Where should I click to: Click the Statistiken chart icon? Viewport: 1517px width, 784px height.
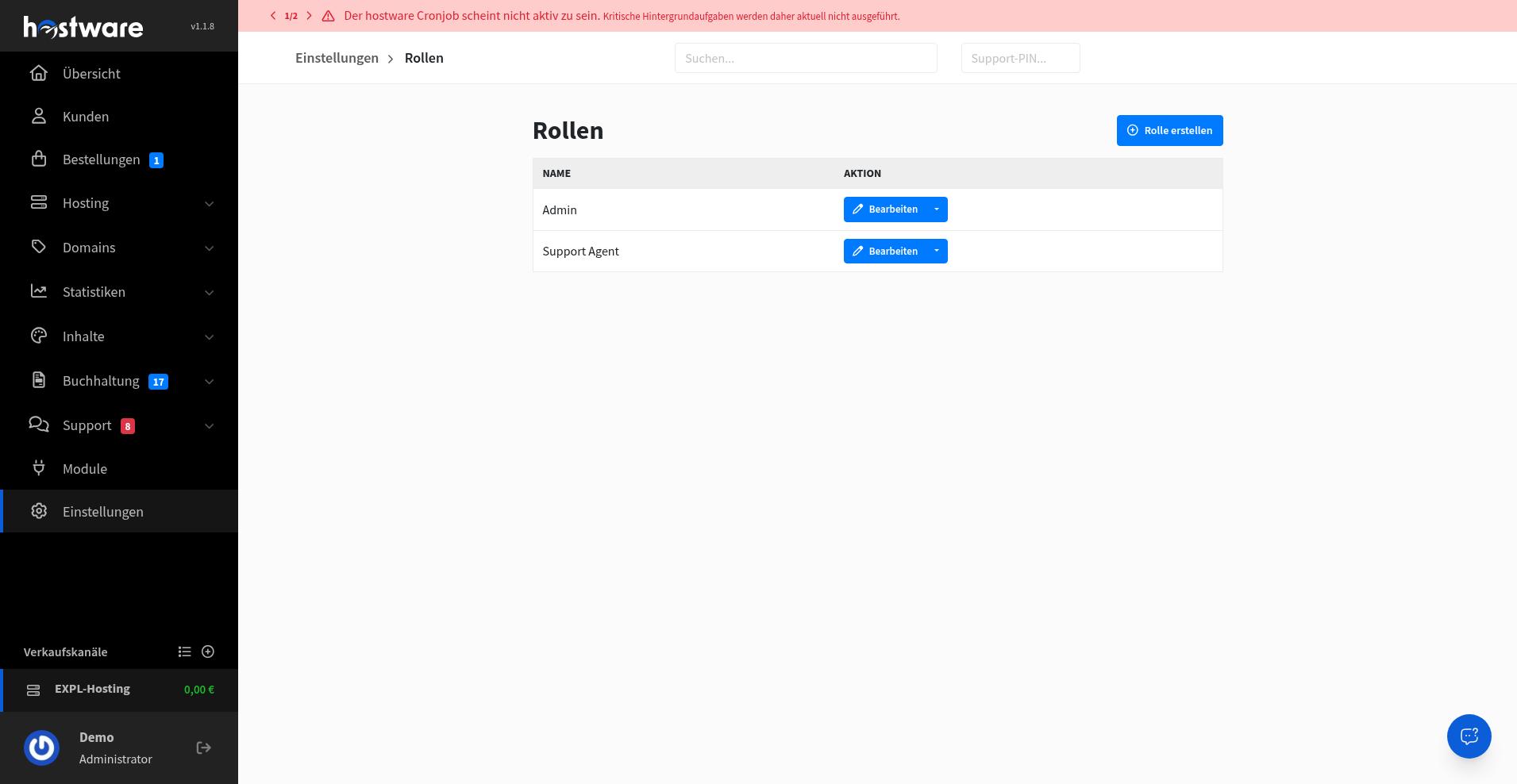[38, 291]
